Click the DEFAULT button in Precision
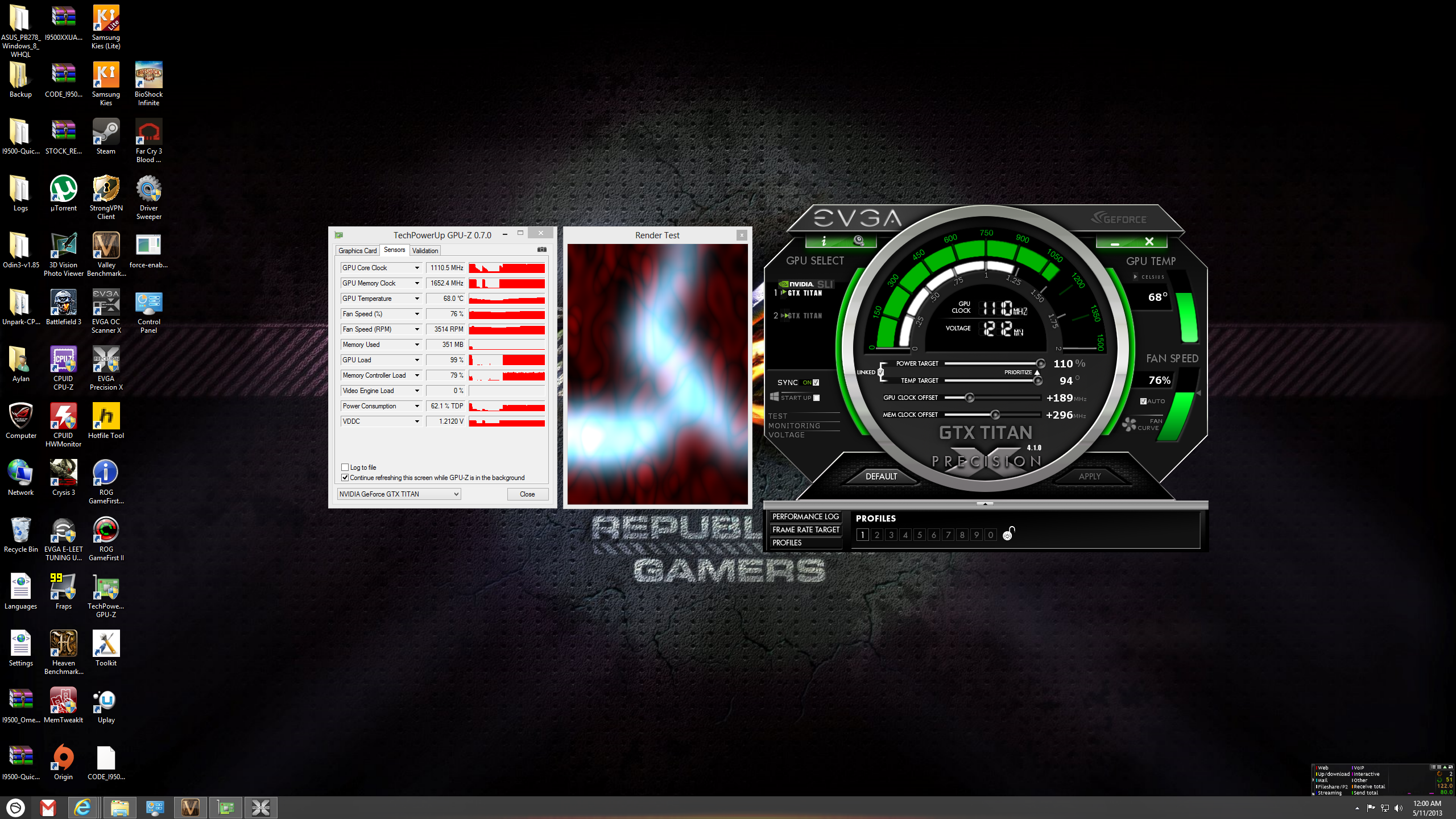The width and height of the screenshot is (1456, 819). pyautogui.click(x=881, y=477)
